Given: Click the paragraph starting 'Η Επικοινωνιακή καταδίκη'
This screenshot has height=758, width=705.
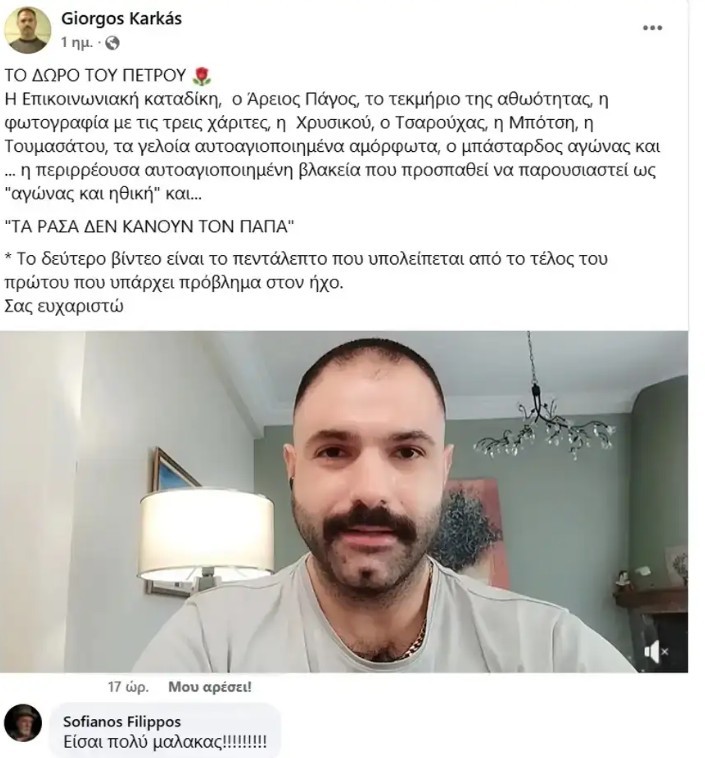Looking at the screenshot, I should coord(332,146).
